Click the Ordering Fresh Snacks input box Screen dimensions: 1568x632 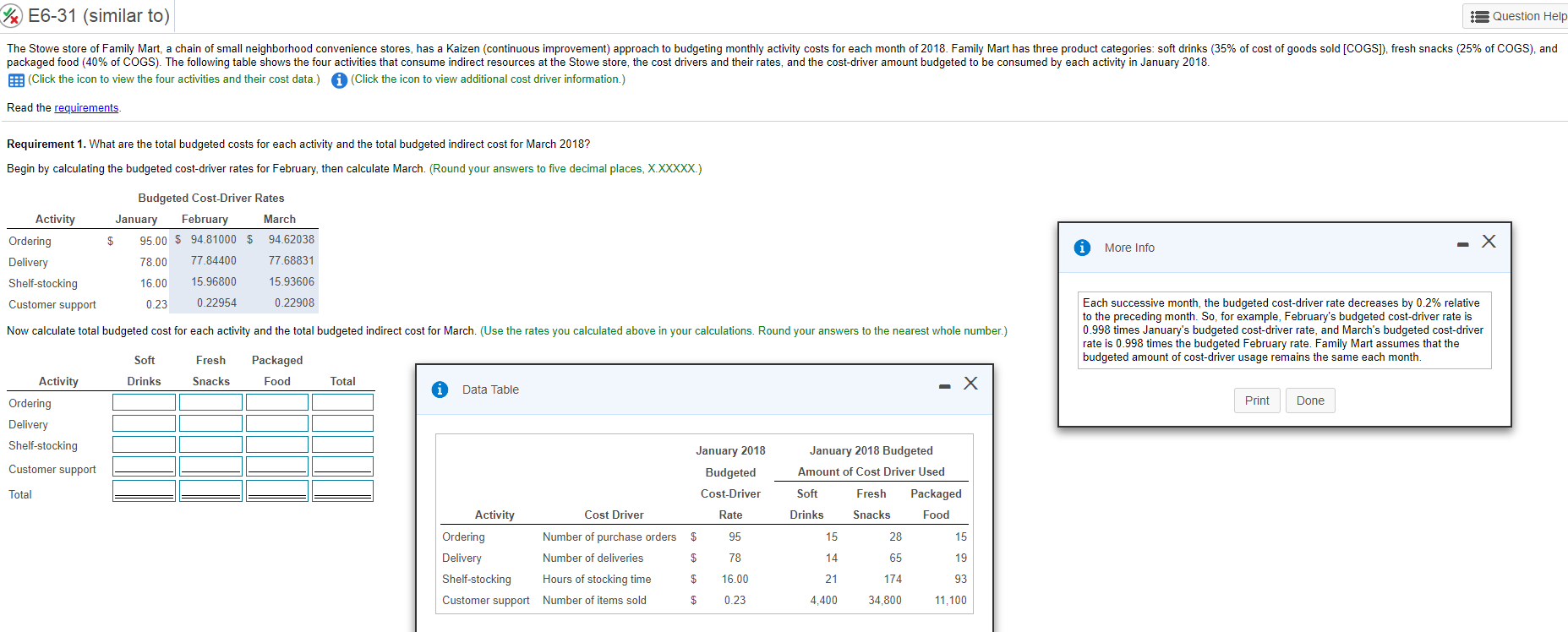point(210,402)
